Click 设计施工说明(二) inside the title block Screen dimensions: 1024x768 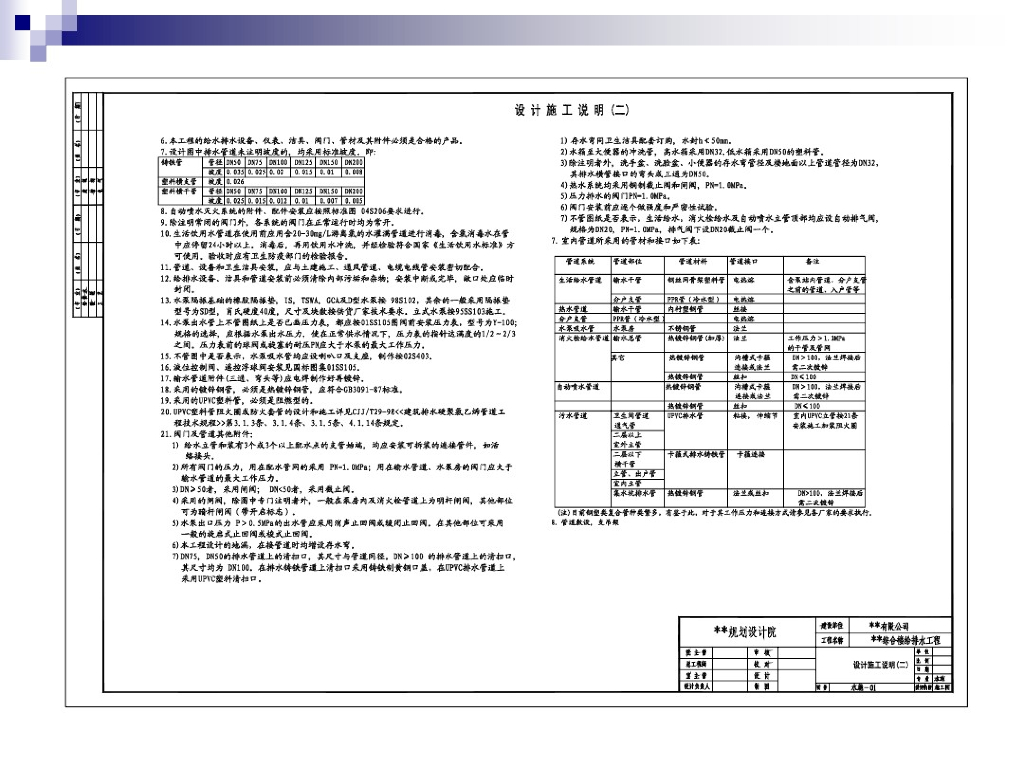tap(880, 665)
